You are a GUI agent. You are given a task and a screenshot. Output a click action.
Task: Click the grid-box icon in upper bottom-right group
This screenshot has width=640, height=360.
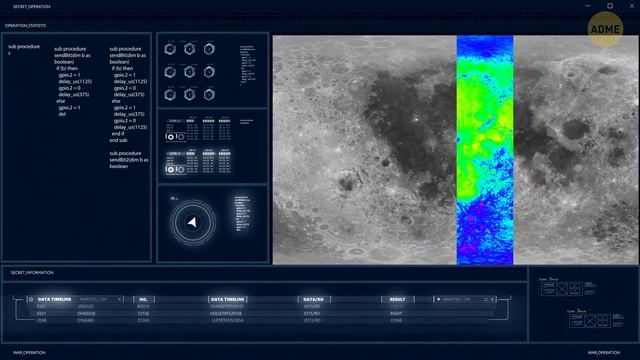(x=575, y=289)
